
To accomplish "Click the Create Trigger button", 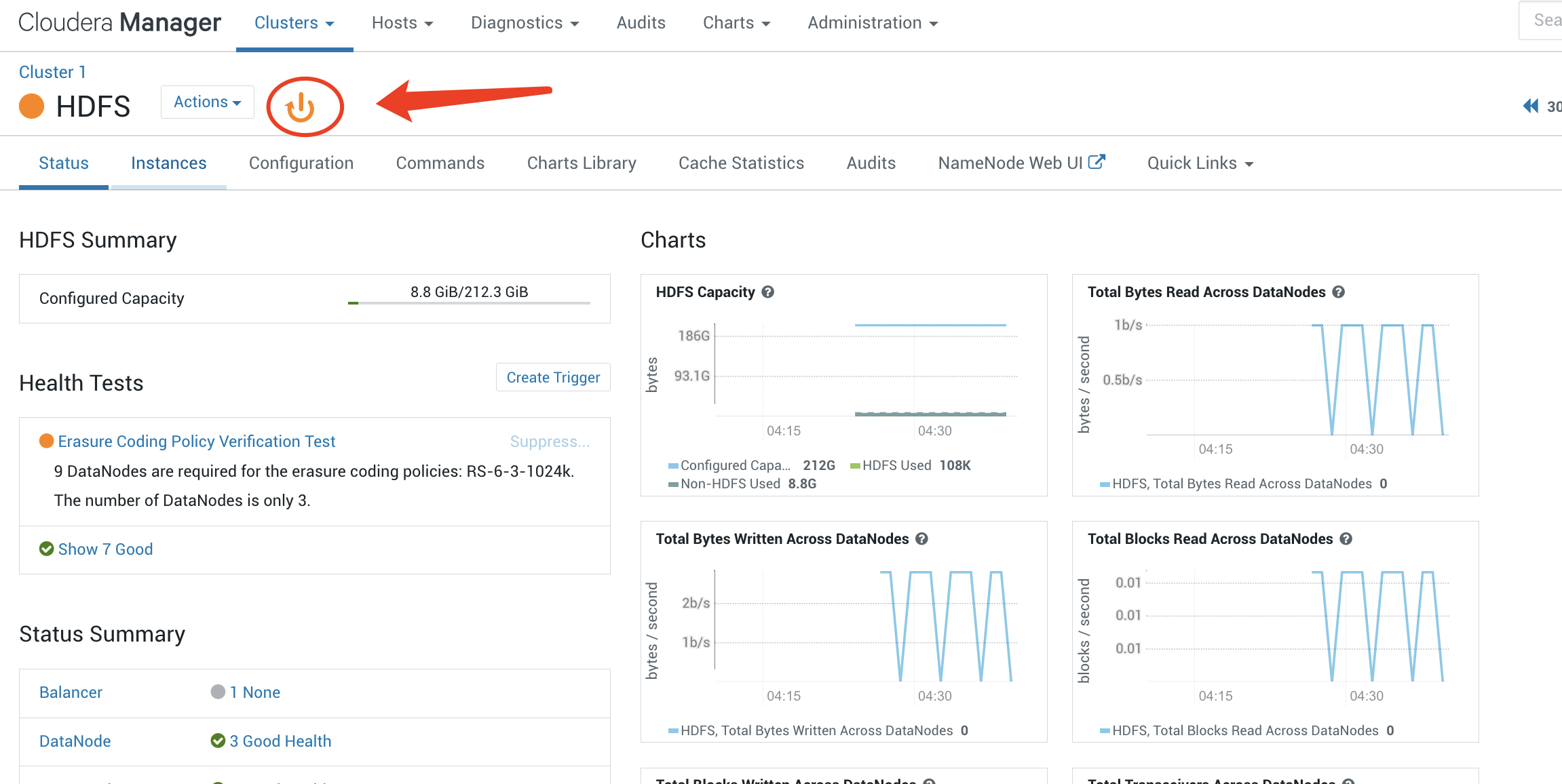I will click(553, 377).
